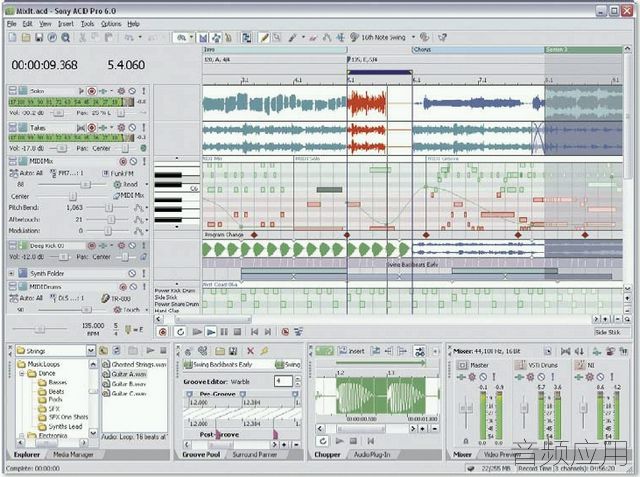Screen dimensions: 640x477
Task: Mute the MIDI Mix track
Action: (133, 161)
